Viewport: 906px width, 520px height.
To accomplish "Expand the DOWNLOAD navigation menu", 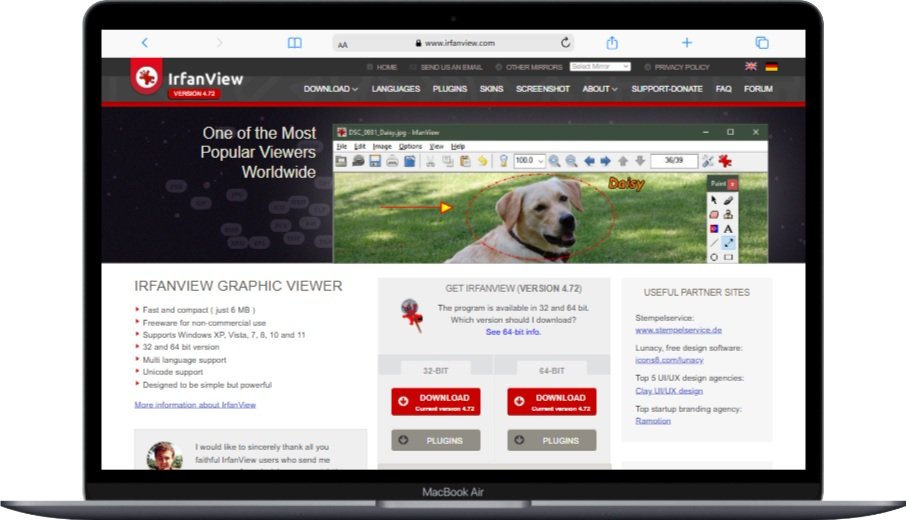I will pos(331,89).
